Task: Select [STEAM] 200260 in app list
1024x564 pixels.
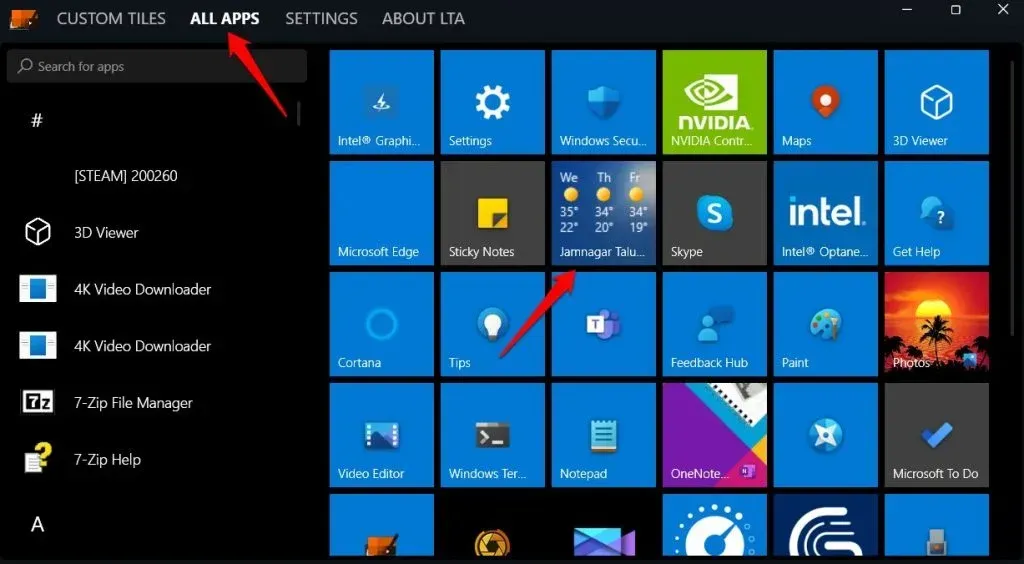Action: click(x=125, y=176)
